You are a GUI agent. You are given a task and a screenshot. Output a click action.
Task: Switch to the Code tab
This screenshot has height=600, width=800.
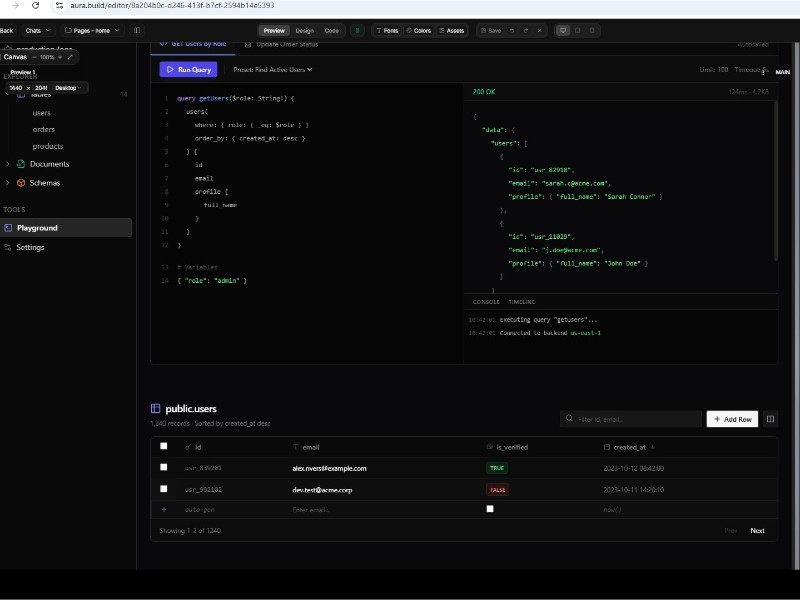(331, 31)
